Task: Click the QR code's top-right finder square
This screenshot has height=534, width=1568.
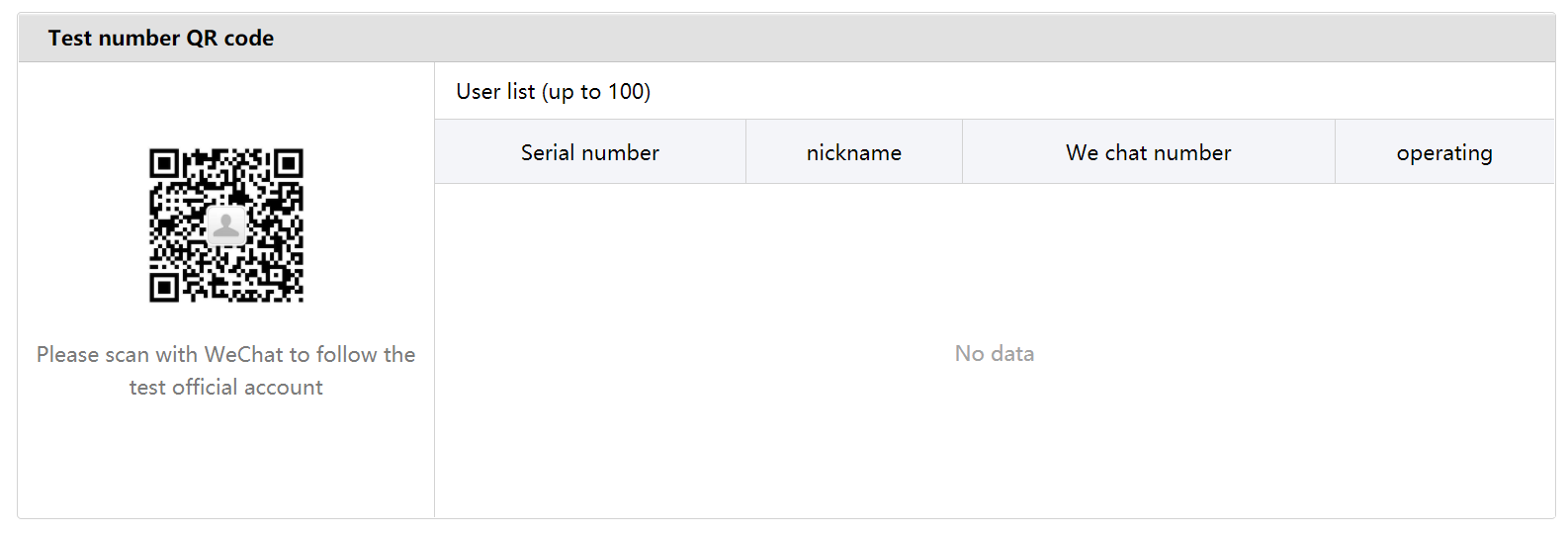Action: [289, 163]
